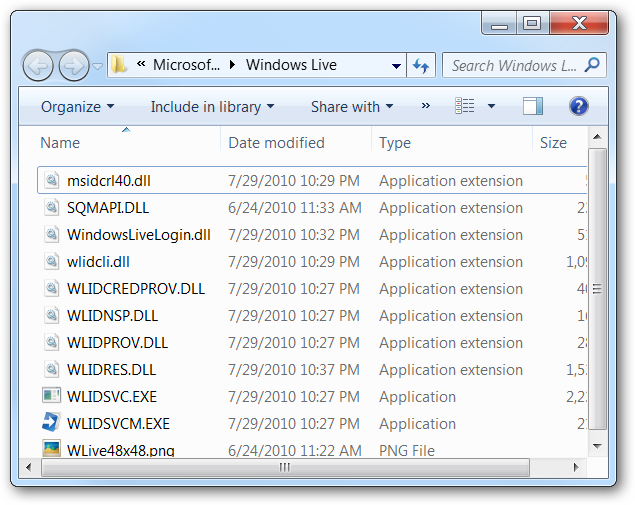Click the Forward navigation arrow button
The image size is (635, 505).
click(73, 66)
